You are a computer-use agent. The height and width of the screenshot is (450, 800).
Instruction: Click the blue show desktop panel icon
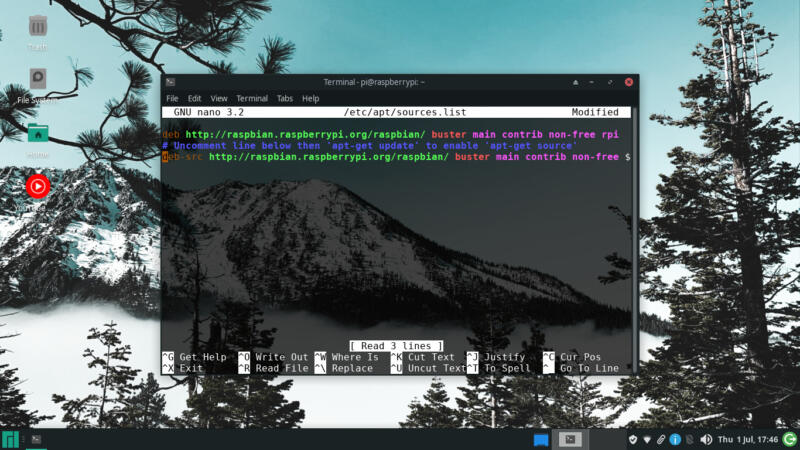pos(541,440)
